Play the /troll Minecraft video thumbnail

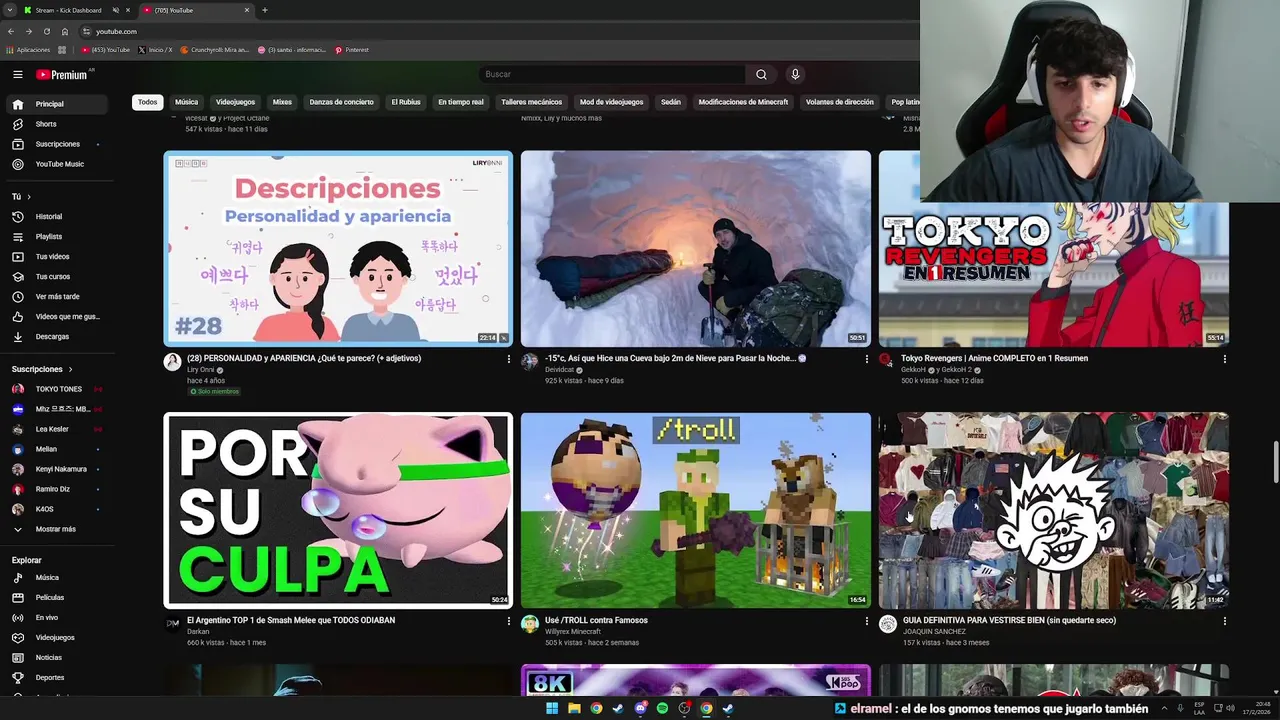696,510
